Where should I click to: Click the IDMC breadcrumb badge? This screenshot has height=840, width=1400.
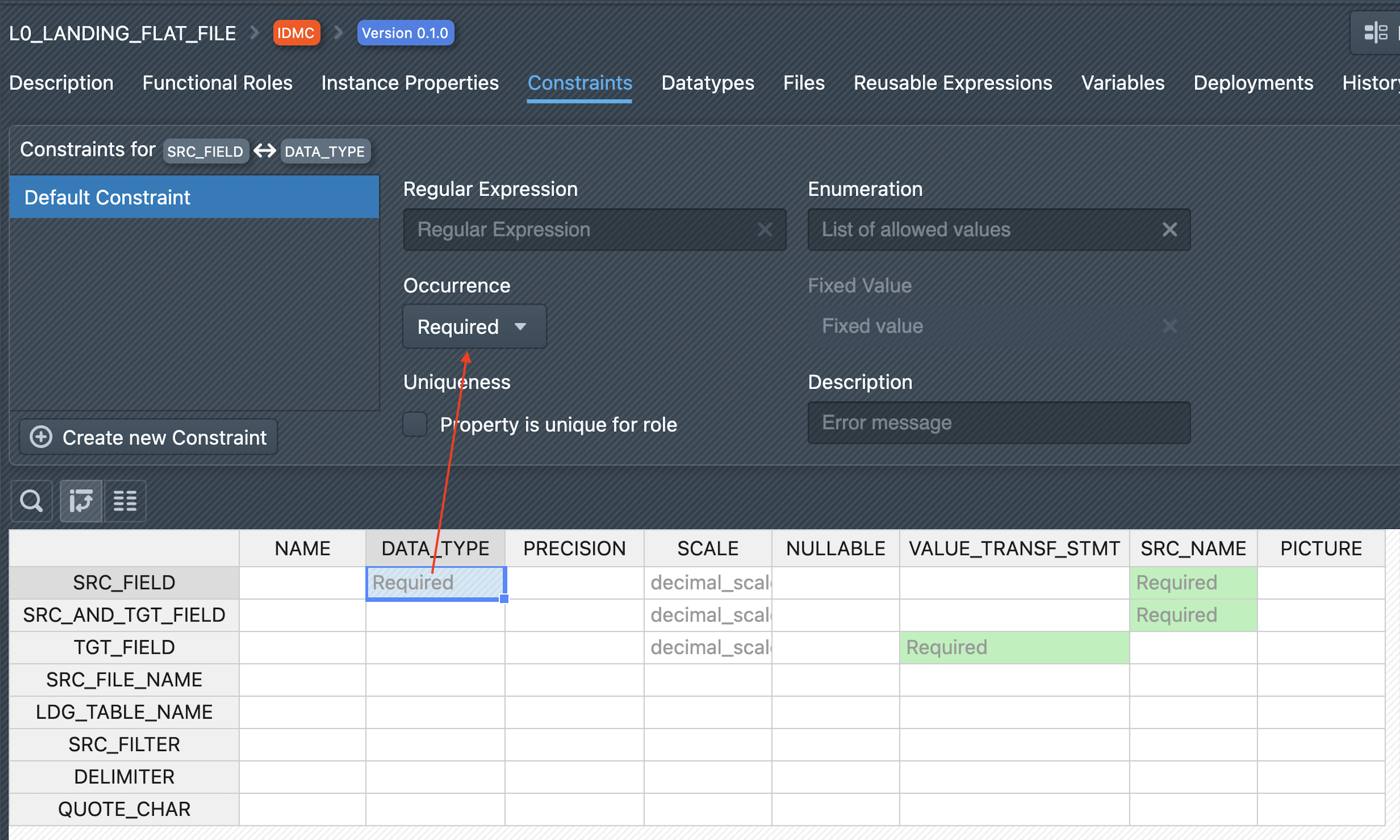[296, 33]
